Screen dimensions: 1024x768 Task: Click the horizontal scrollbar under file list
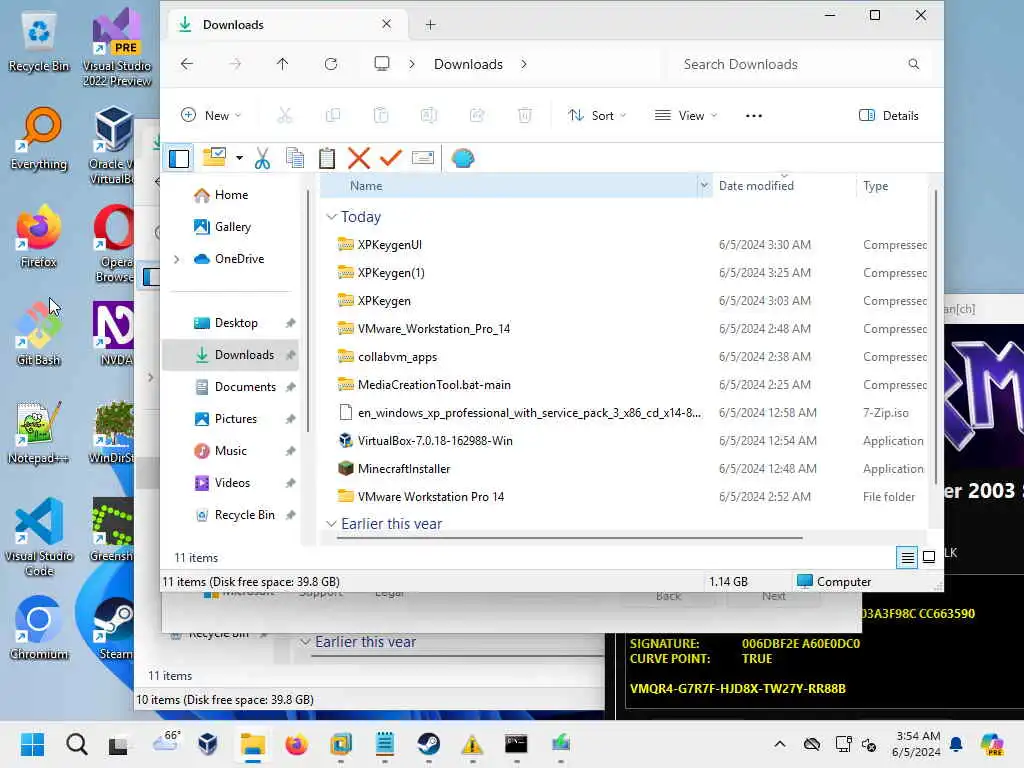(569, 538)
